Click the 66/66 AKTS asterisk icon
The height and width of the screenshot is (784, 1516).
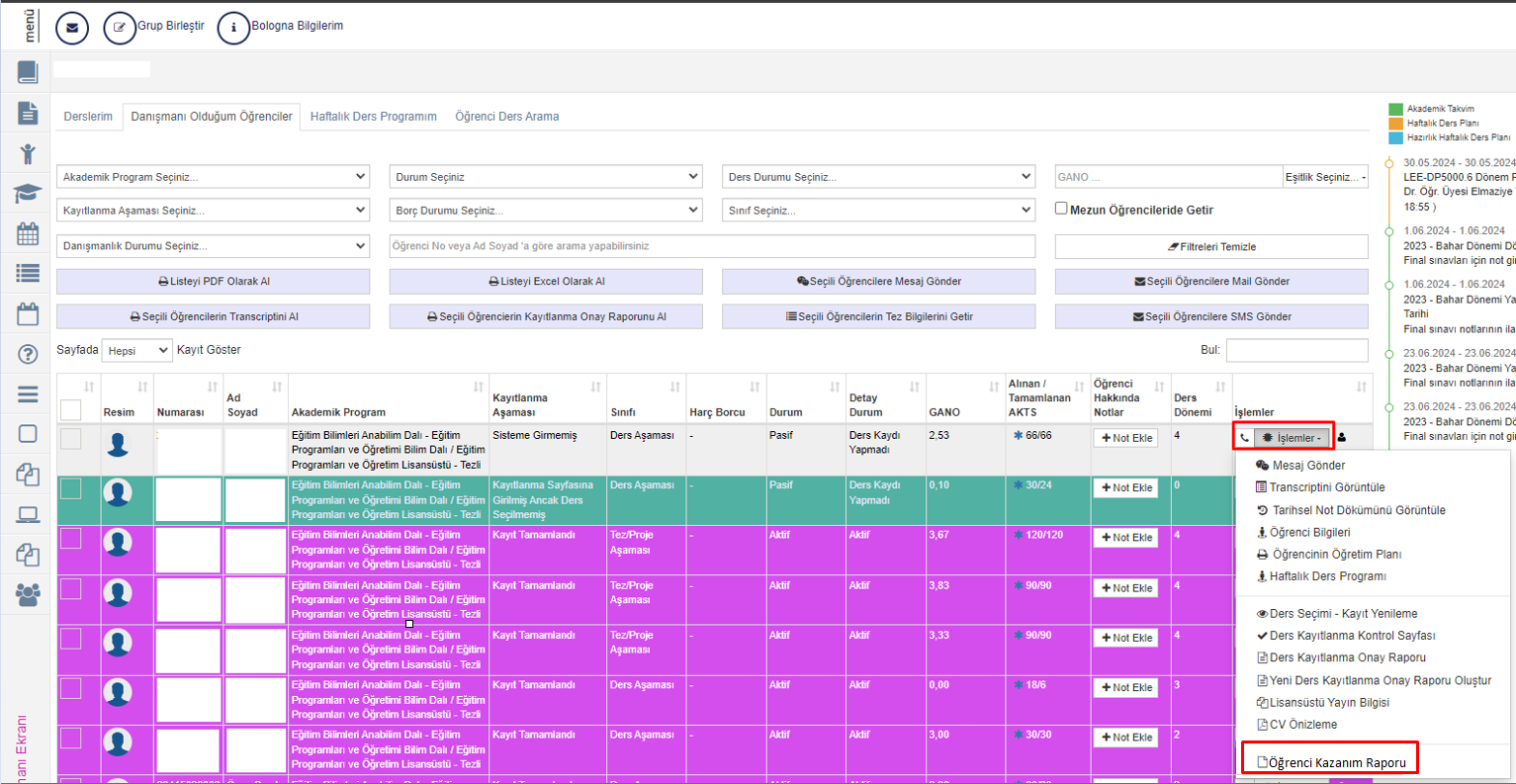(1018, 436)
